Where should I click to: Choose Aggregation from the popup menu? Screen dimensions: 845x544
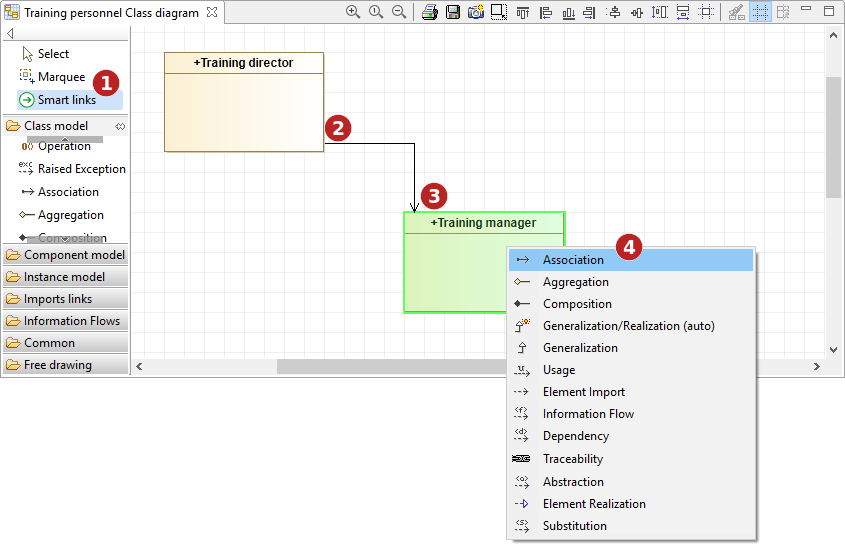click(x=631, y=282)
